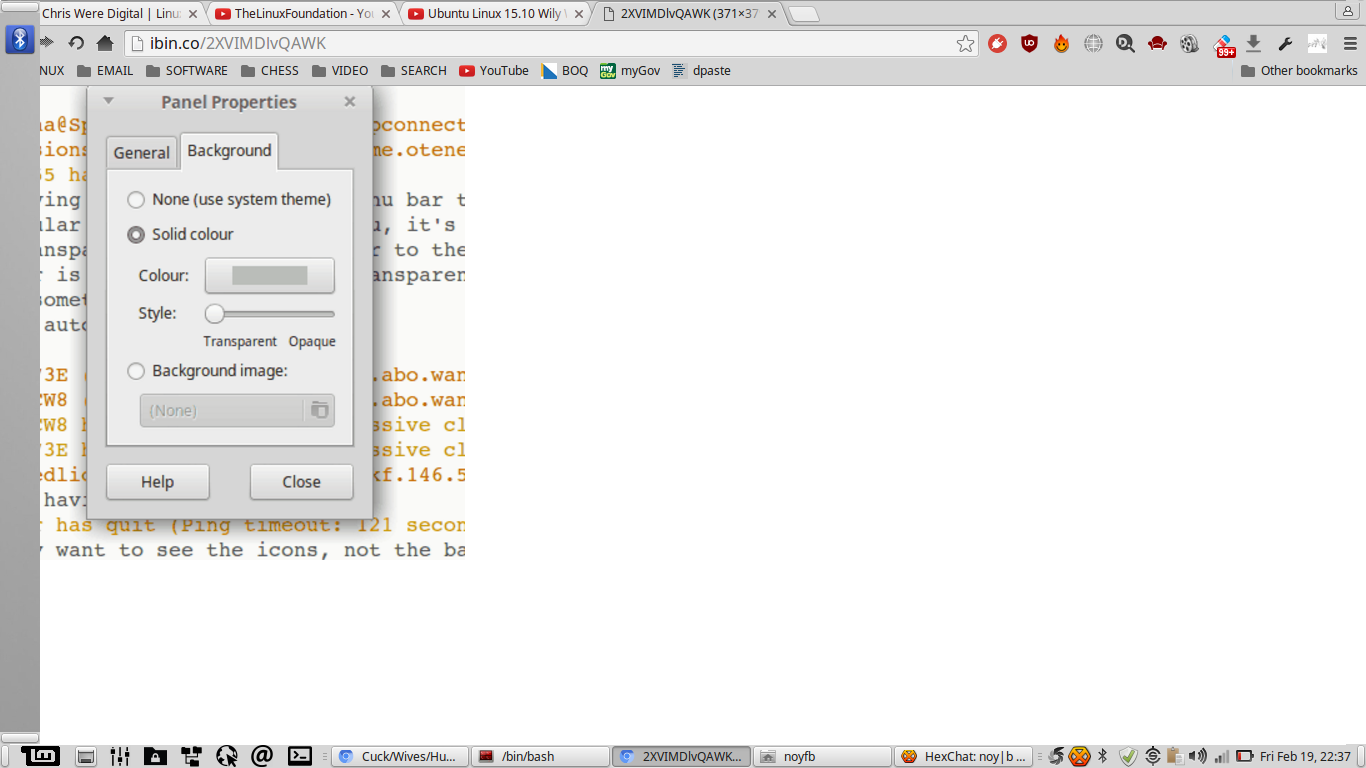Open the Linux Mint menu launcher
1366x768 pixels.
[42, 756]
